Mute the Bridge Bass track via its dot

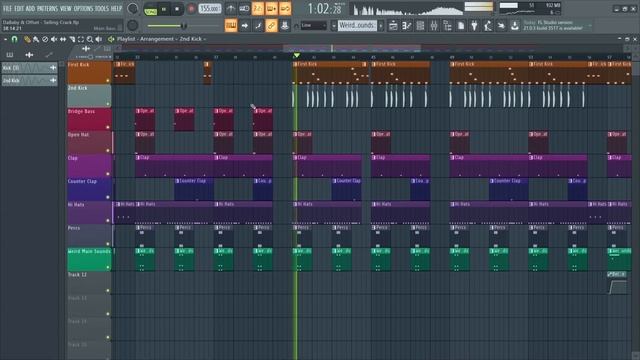[x=108, y=127]
